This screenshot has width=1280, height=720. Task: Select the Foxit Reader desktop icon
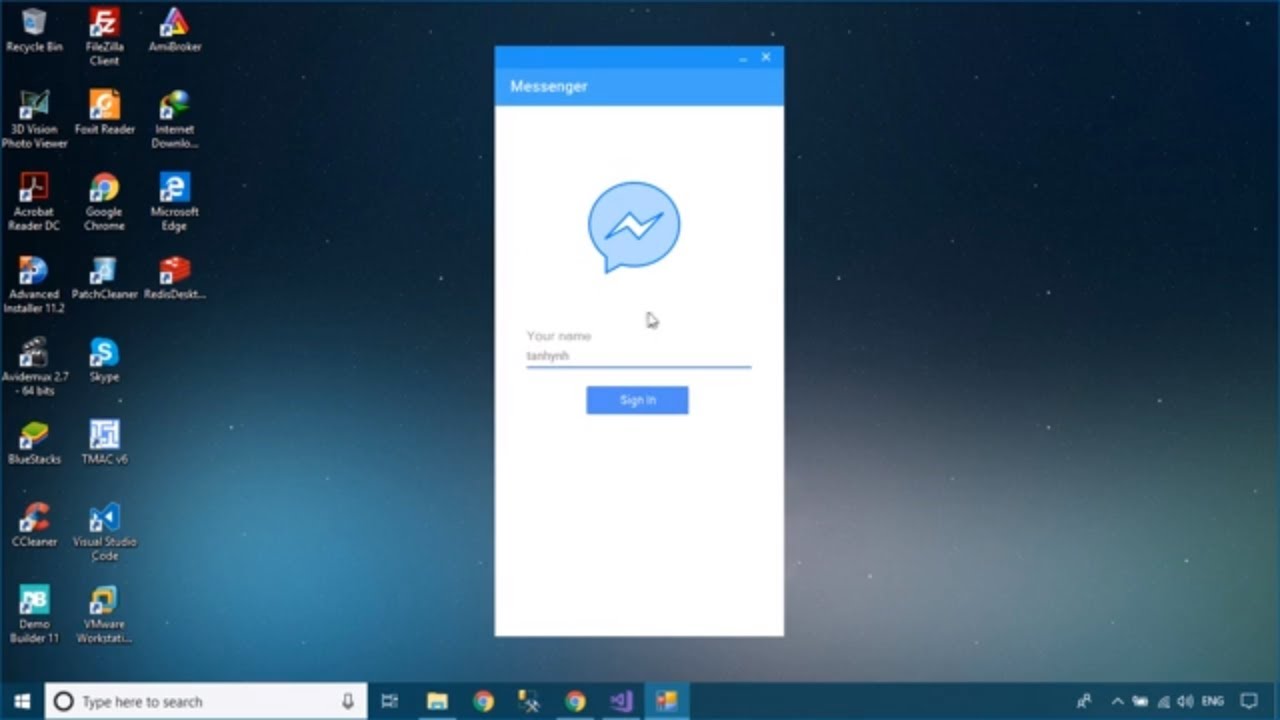(x=104, y=112)
